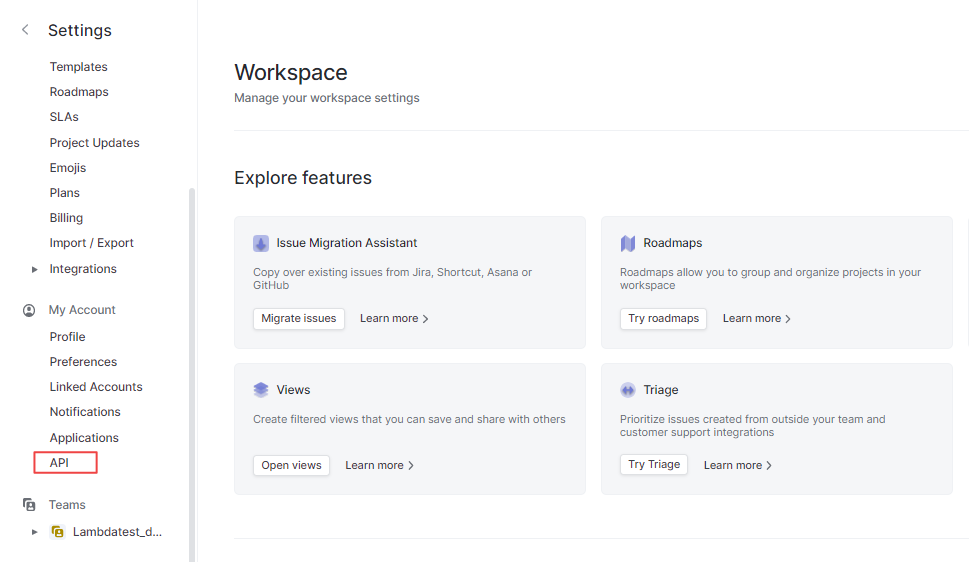969x562 pixels.
Task: Go to Import / Export settings
Action: click(x=91, y=243)
